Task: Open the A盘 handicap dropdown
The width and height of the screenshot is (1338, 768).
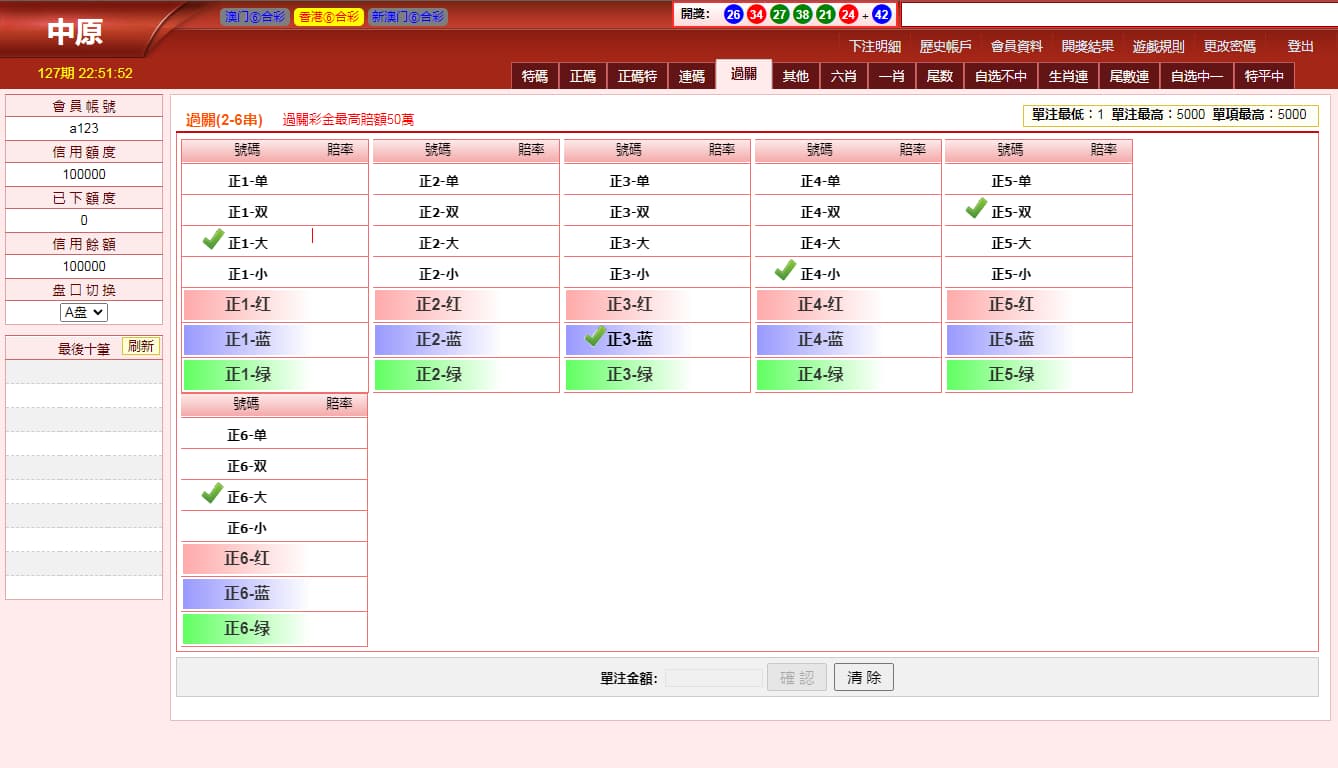Action: click(84, 312)
